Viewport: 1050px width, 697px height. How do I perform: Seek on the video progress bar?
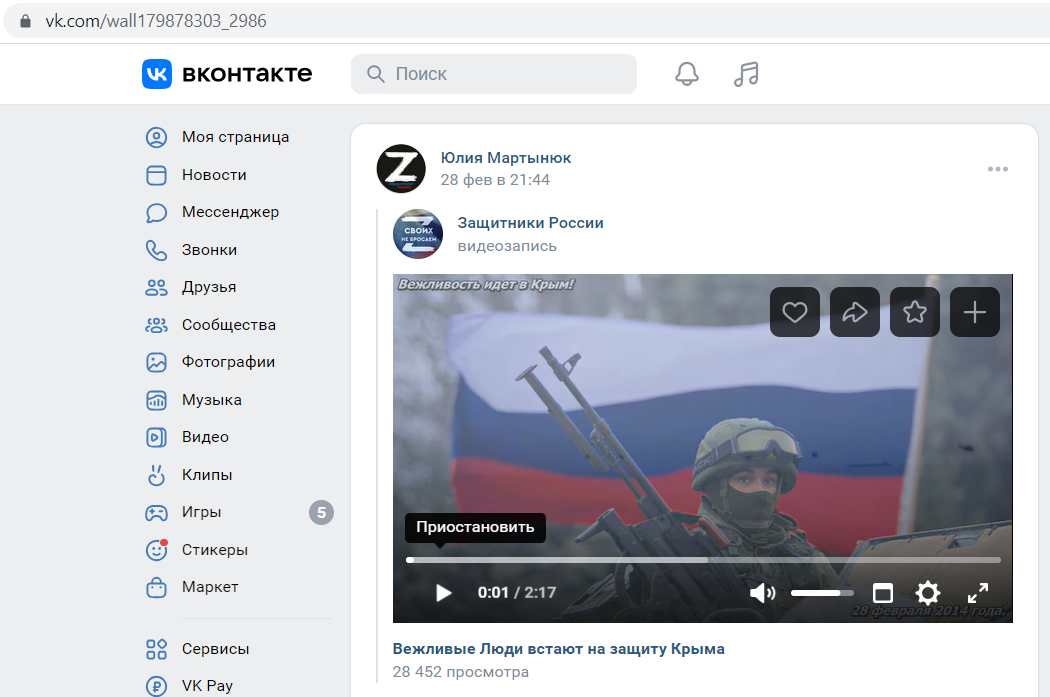click(703, 560)
